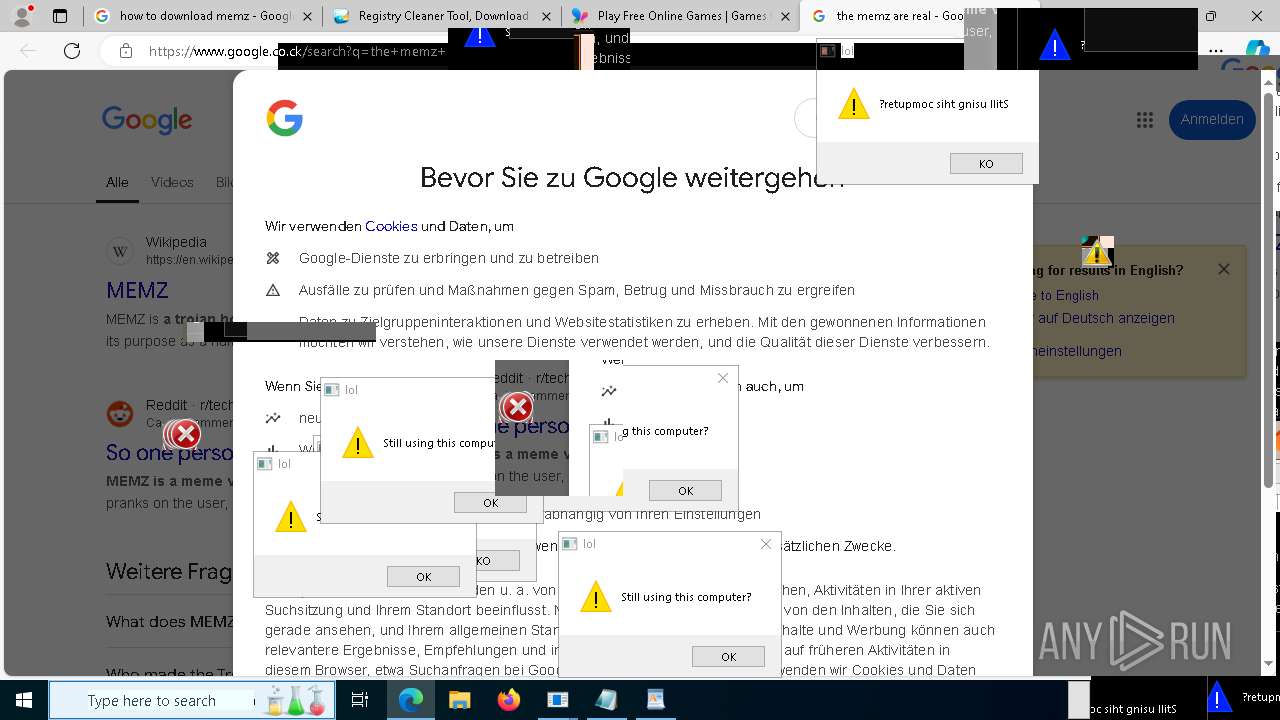1280x720 pixels.
Task: Click OK in the dialog reading 'Still using this compu'
Action: [490, 503]
